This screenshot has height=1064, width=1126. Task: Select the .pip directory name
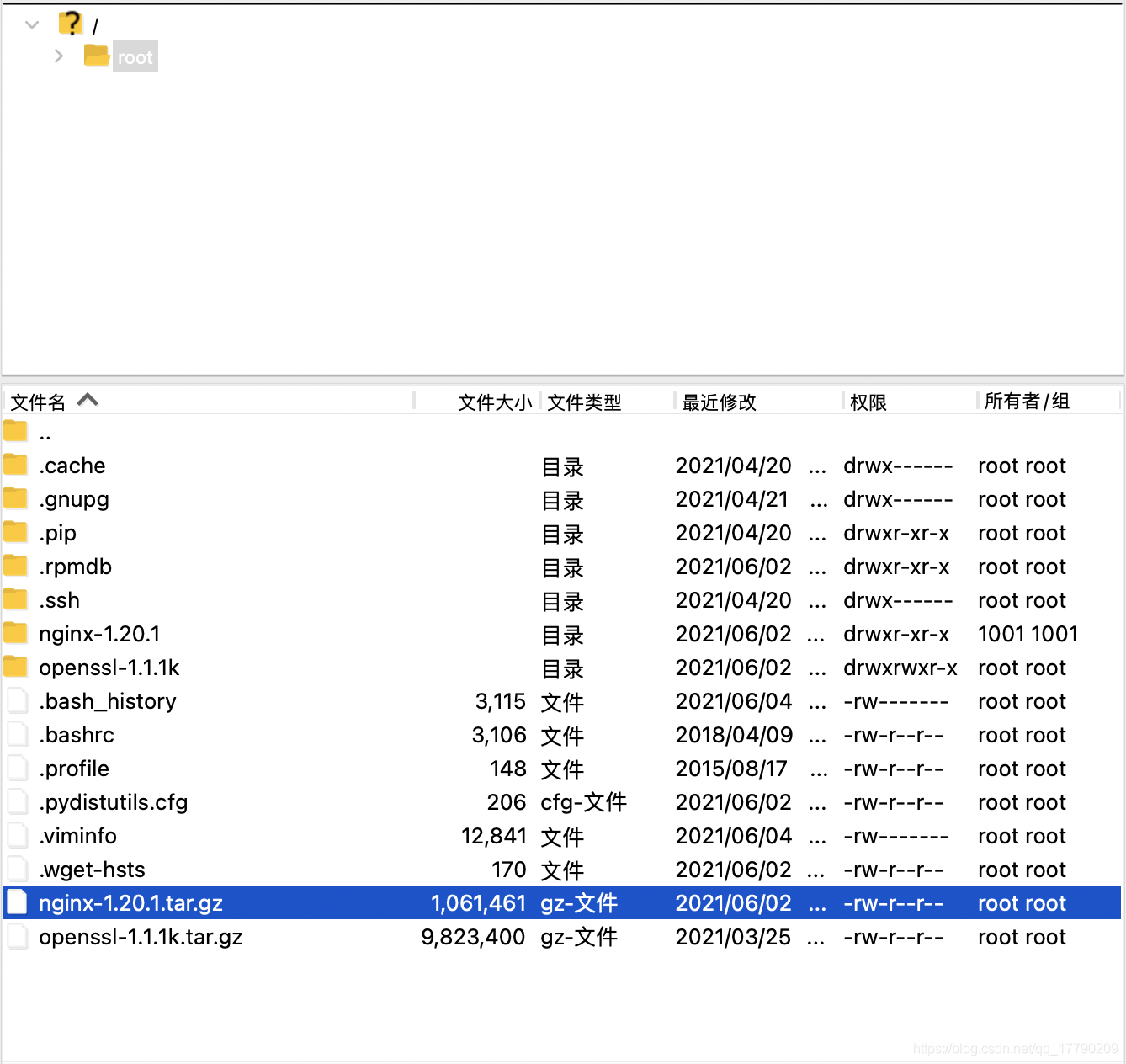click(57, 534)
